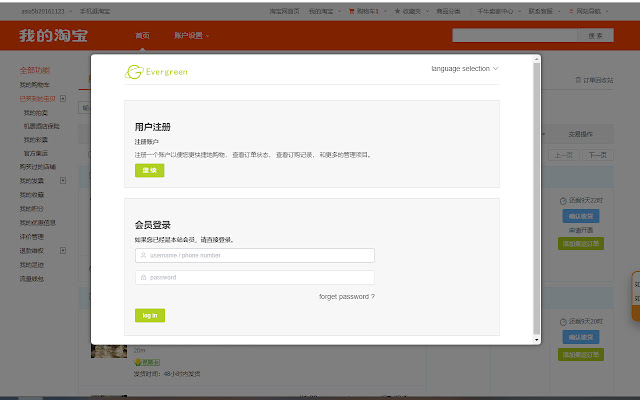Open 机票酒店保险 in the sidebar
Image resolution: width=640 pixels, height=400 pixels.
click(42, 126)
